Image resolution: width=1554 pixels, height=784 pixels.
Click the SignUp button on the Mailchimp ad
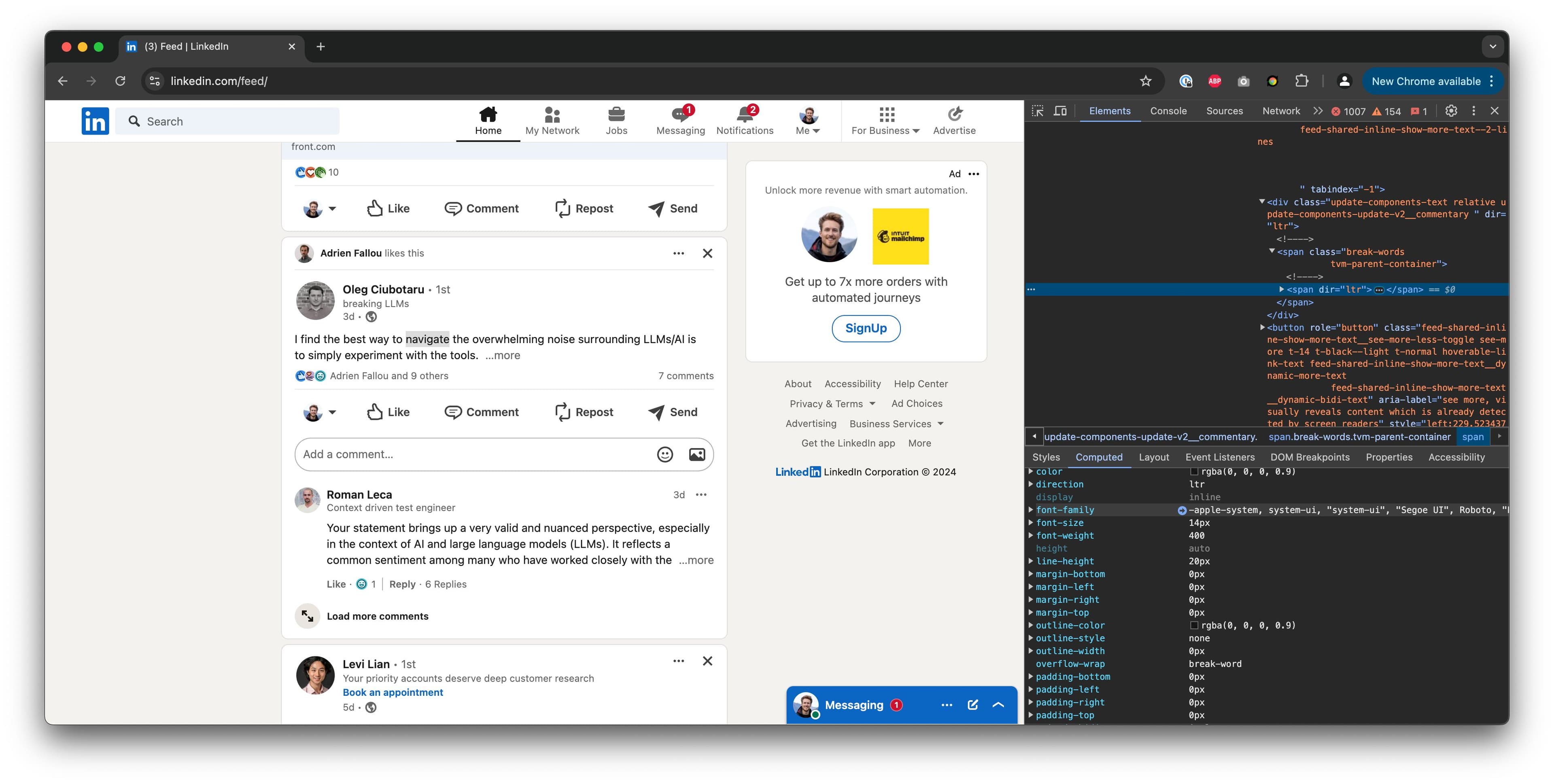click(866, 328)
